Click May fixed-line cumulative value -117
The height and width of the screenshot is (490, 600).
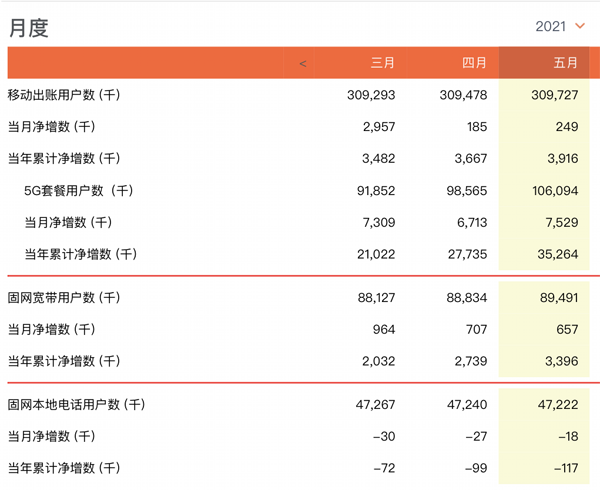click(x=566, y=468)
